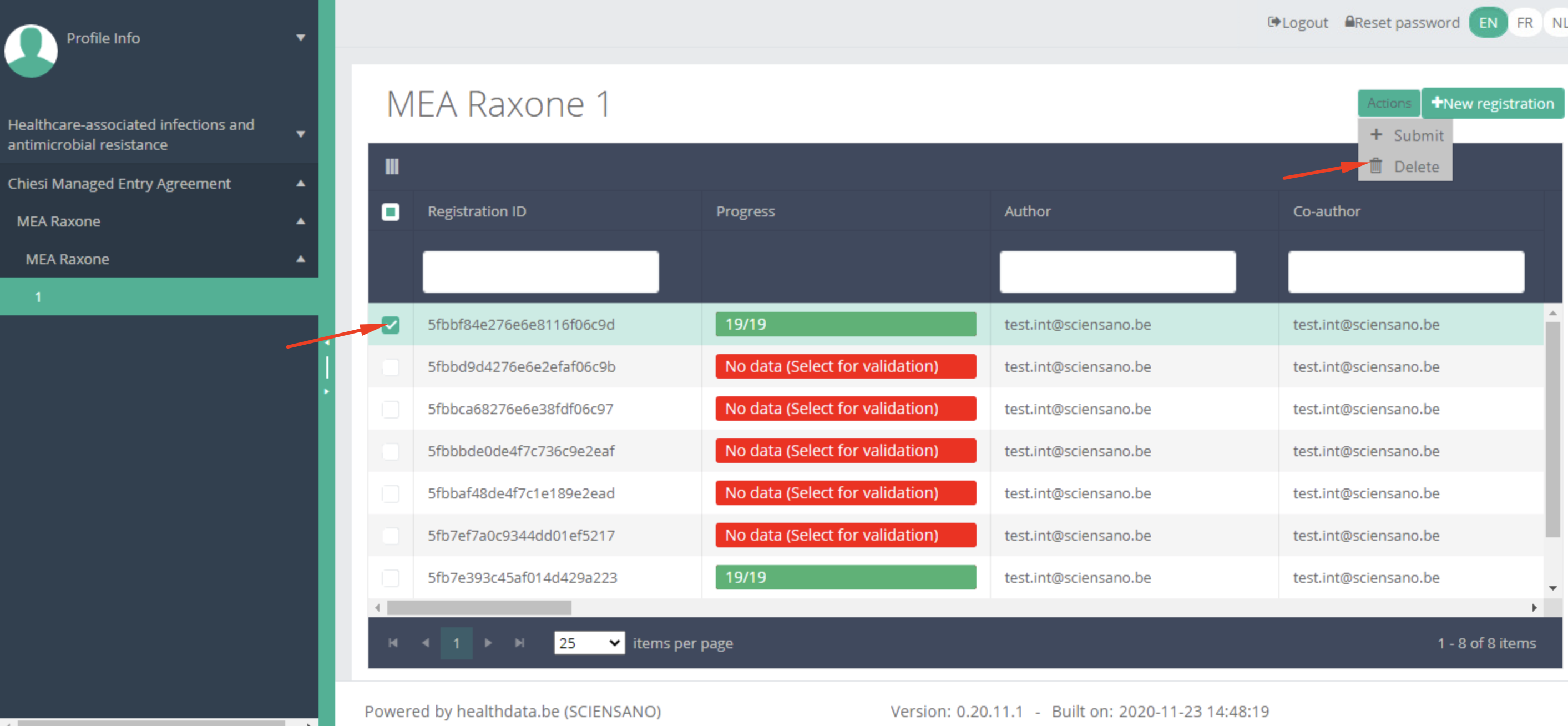This screenshot has height=726, width=1568.
Task: Click current page number 1 button
Action: pyautogui.click(x=456, y=643)
